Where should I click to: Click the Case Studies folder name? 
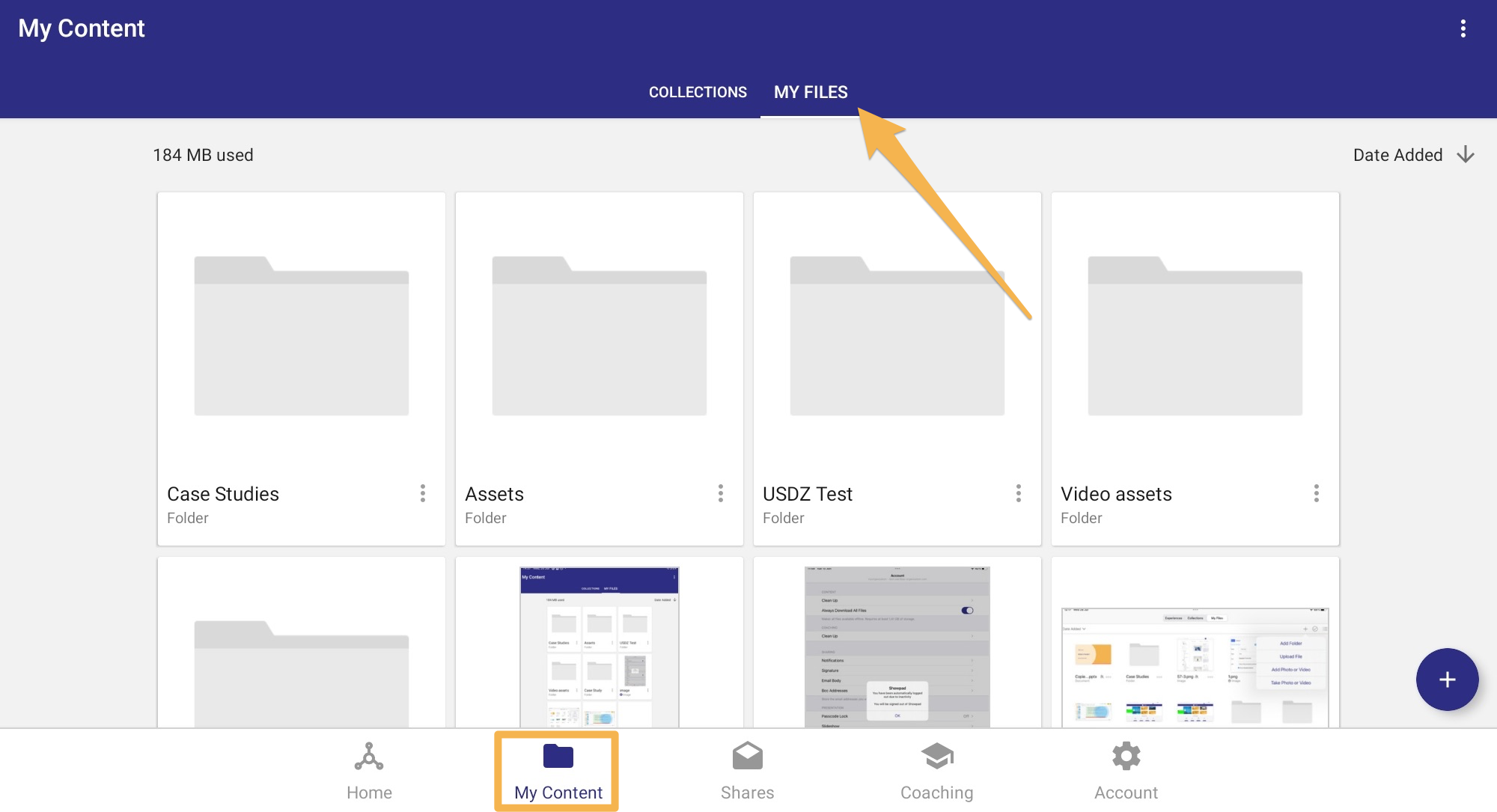pos(223,494)
